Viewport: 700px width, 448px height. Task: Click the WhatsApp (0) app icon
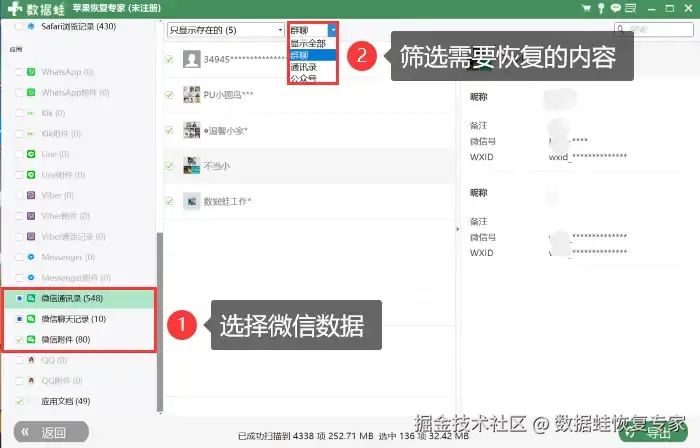(x=31, y=72)
